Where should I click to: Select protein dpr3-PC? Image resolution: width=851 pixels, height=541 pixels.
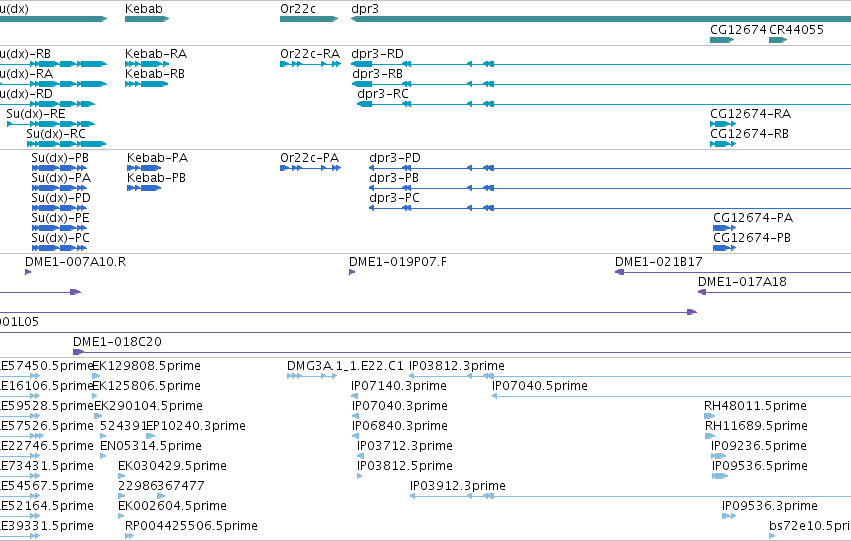394,199
